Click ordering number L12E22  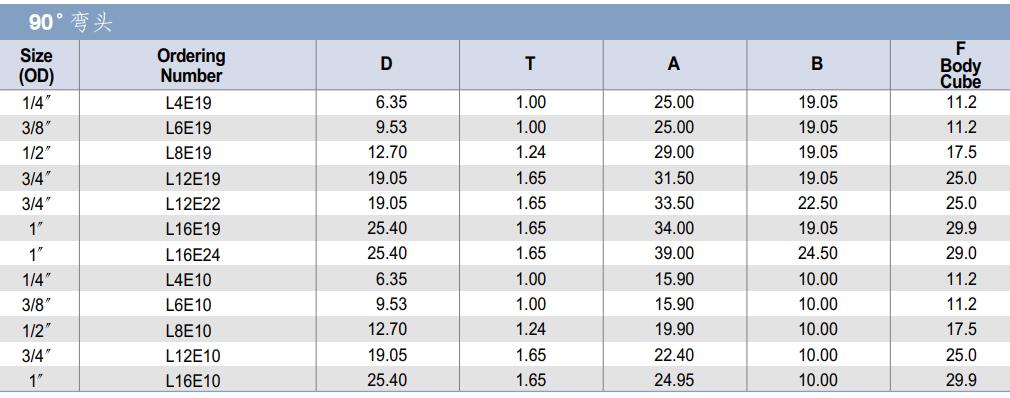(x=193, y=204)
